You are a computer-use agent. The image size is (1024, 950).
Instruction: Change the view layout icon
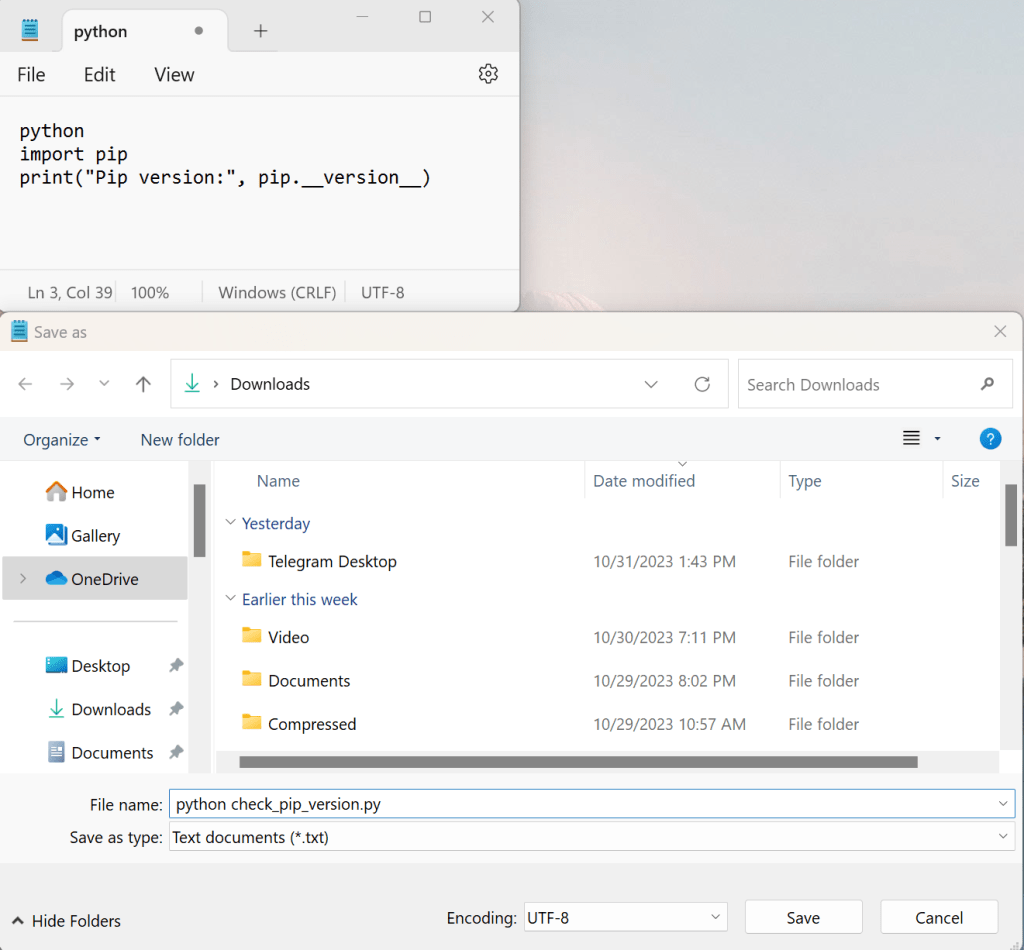click(x=911, y=439)
